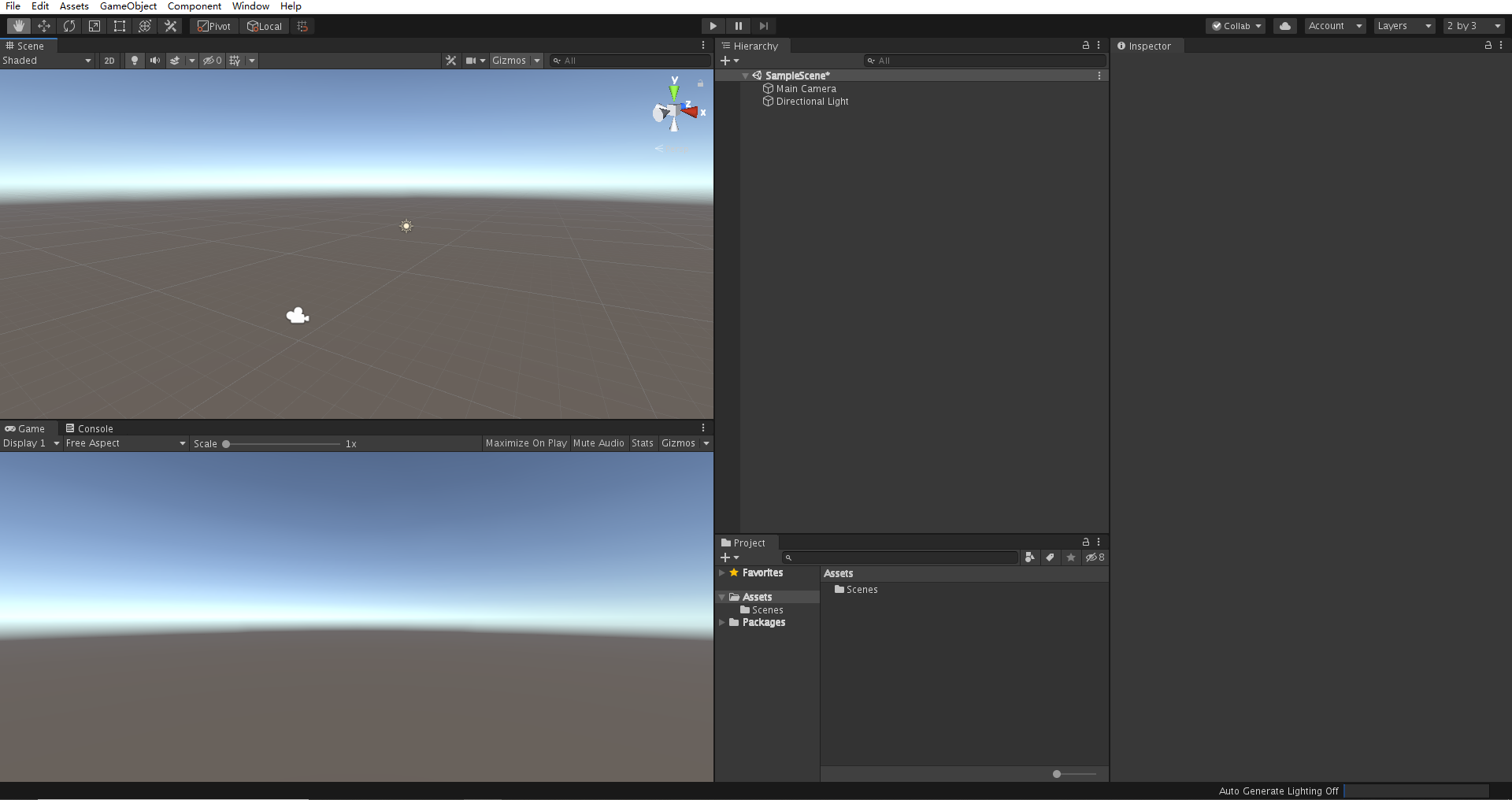Click the Scene view search field
This screenshot has width=1512, height=800.
tap(630, 61)
